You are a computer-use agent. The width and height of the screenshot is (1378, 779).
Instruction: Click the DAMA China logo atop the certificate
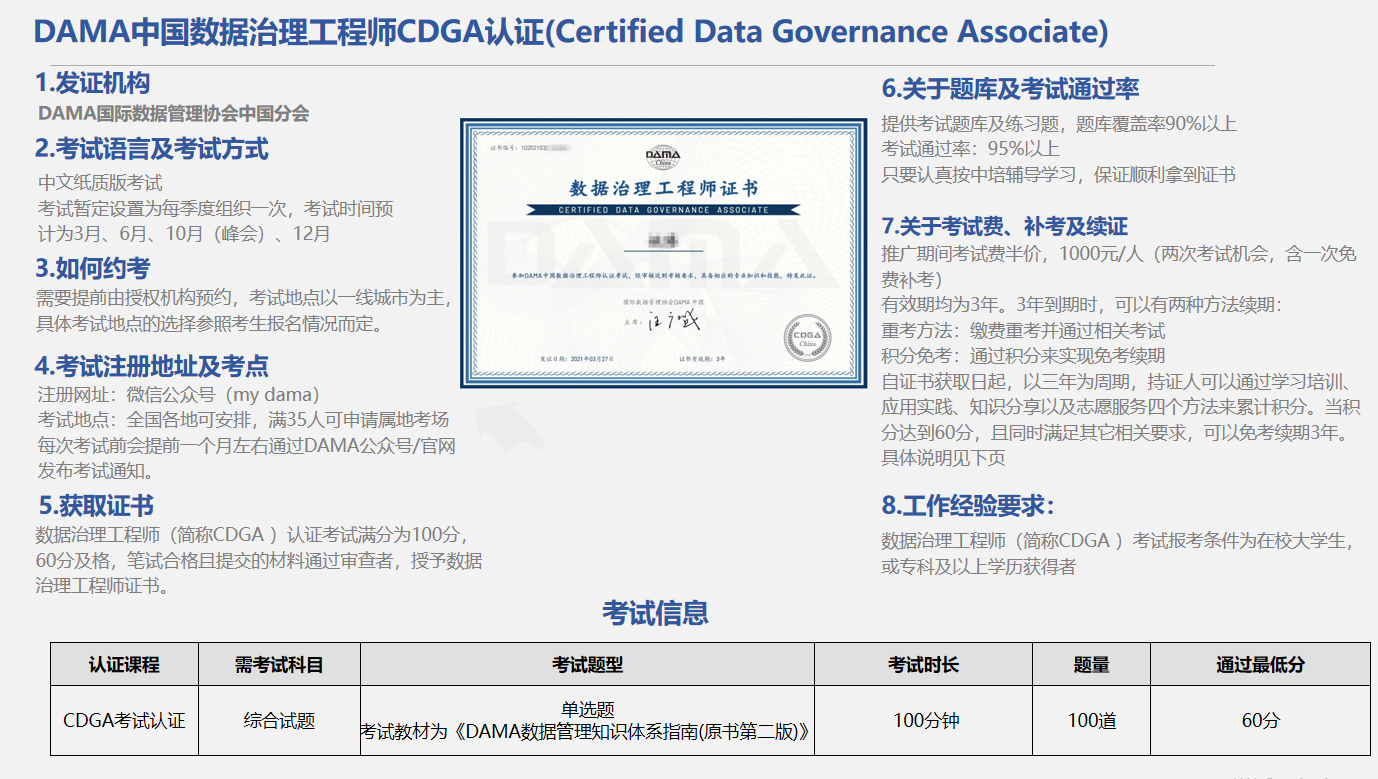point(662,158)
